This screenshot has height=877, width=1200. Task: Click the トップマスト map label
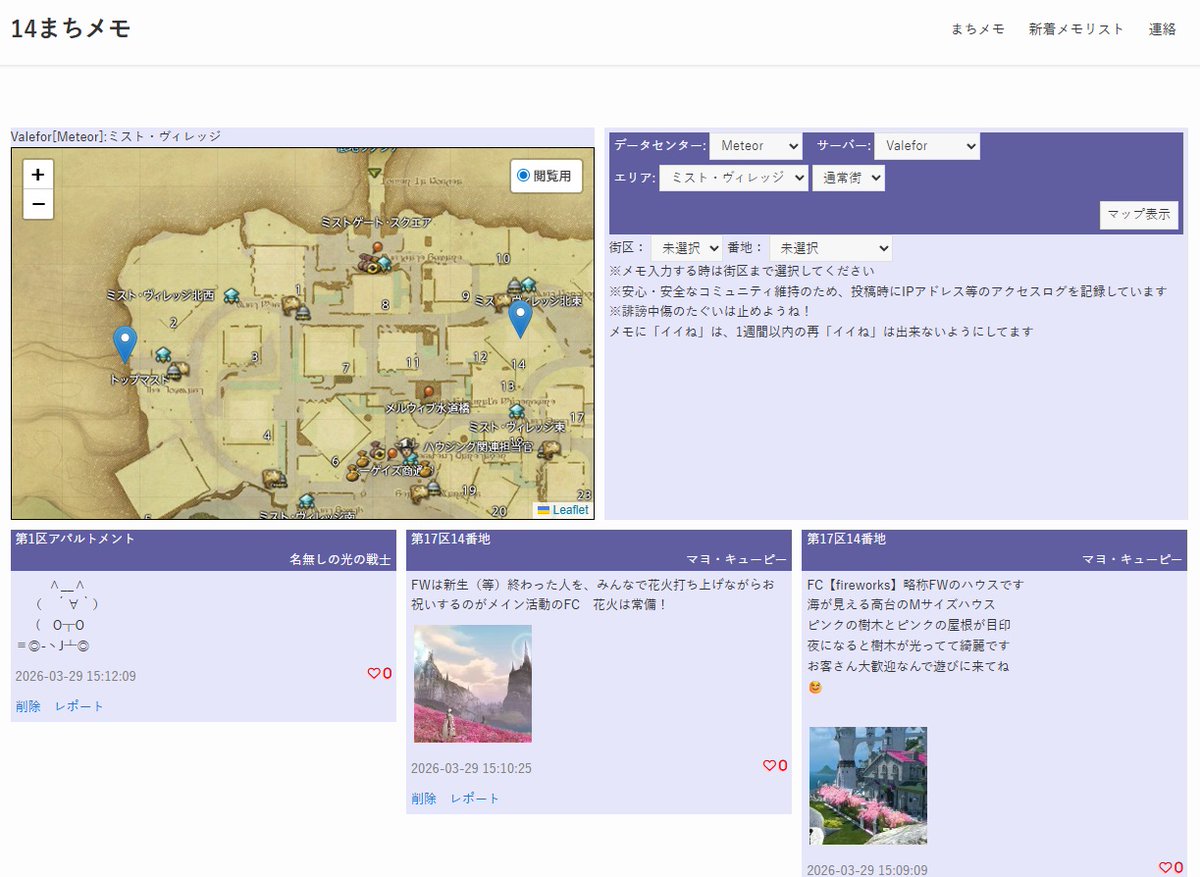[139, 379]
